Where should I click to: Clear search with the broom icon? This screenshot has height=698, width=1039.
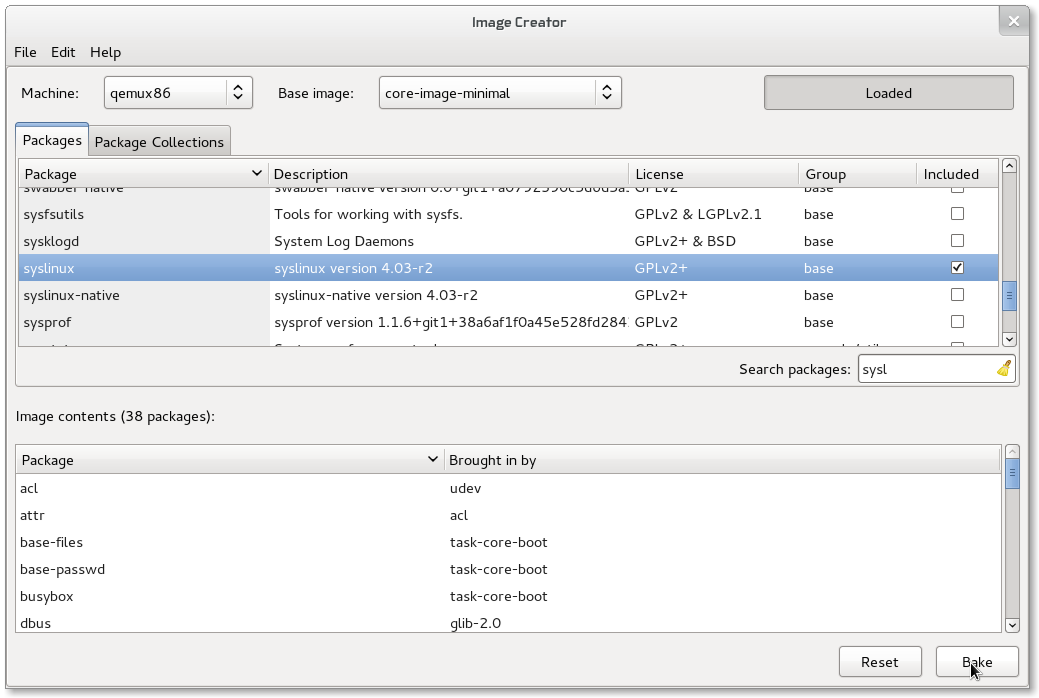click(1003, 369)
